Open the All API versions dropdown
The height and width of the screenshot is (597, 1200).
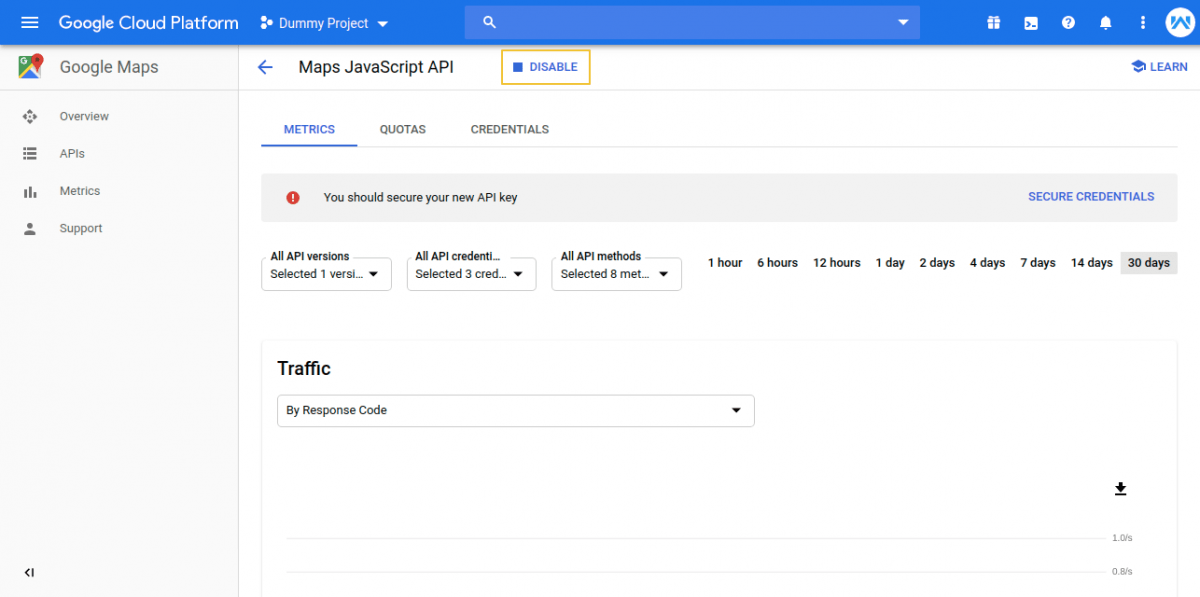click(x=326, y=273)
